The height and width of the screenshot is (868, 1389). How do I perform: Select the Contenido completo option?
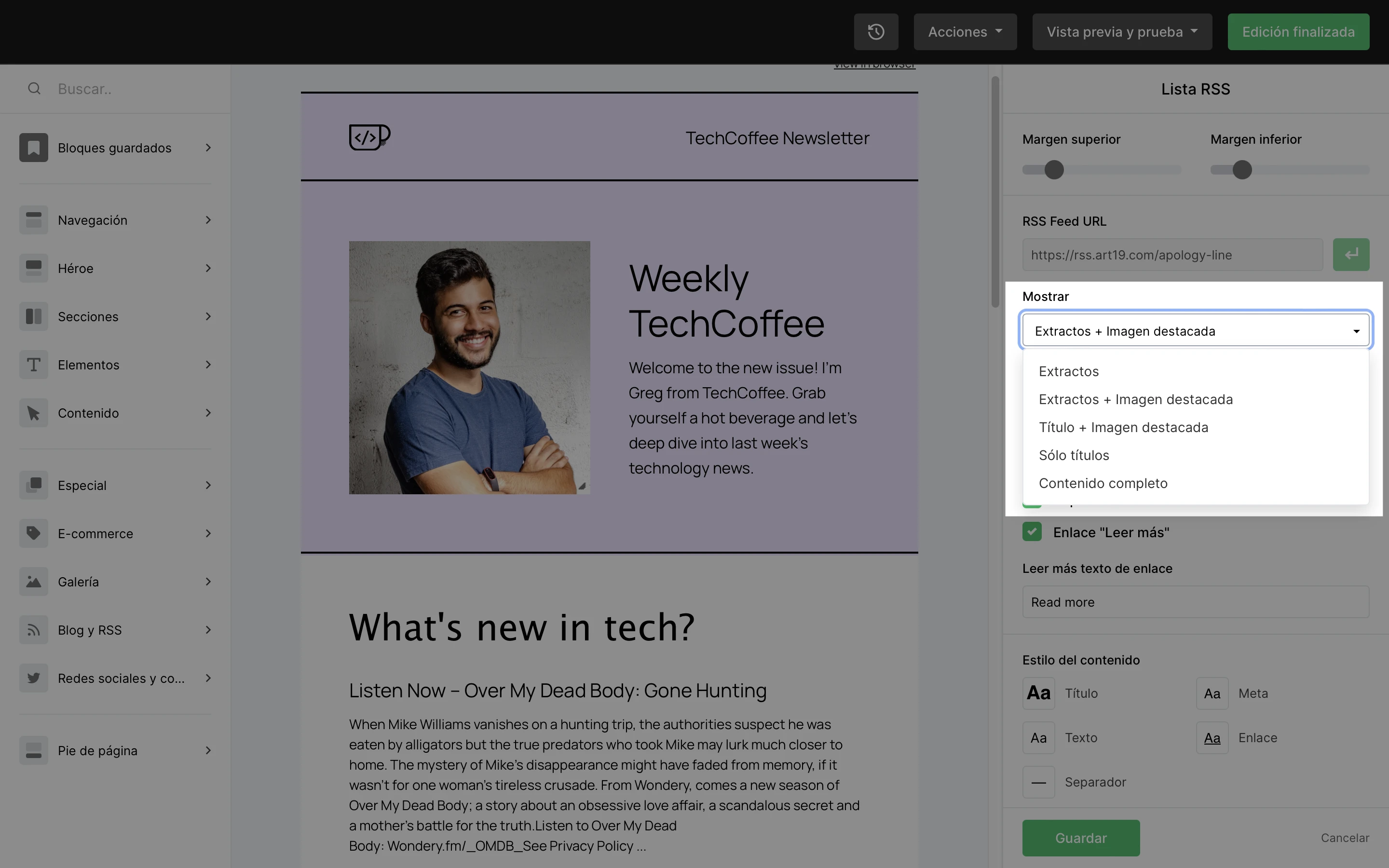point(1103,483)
